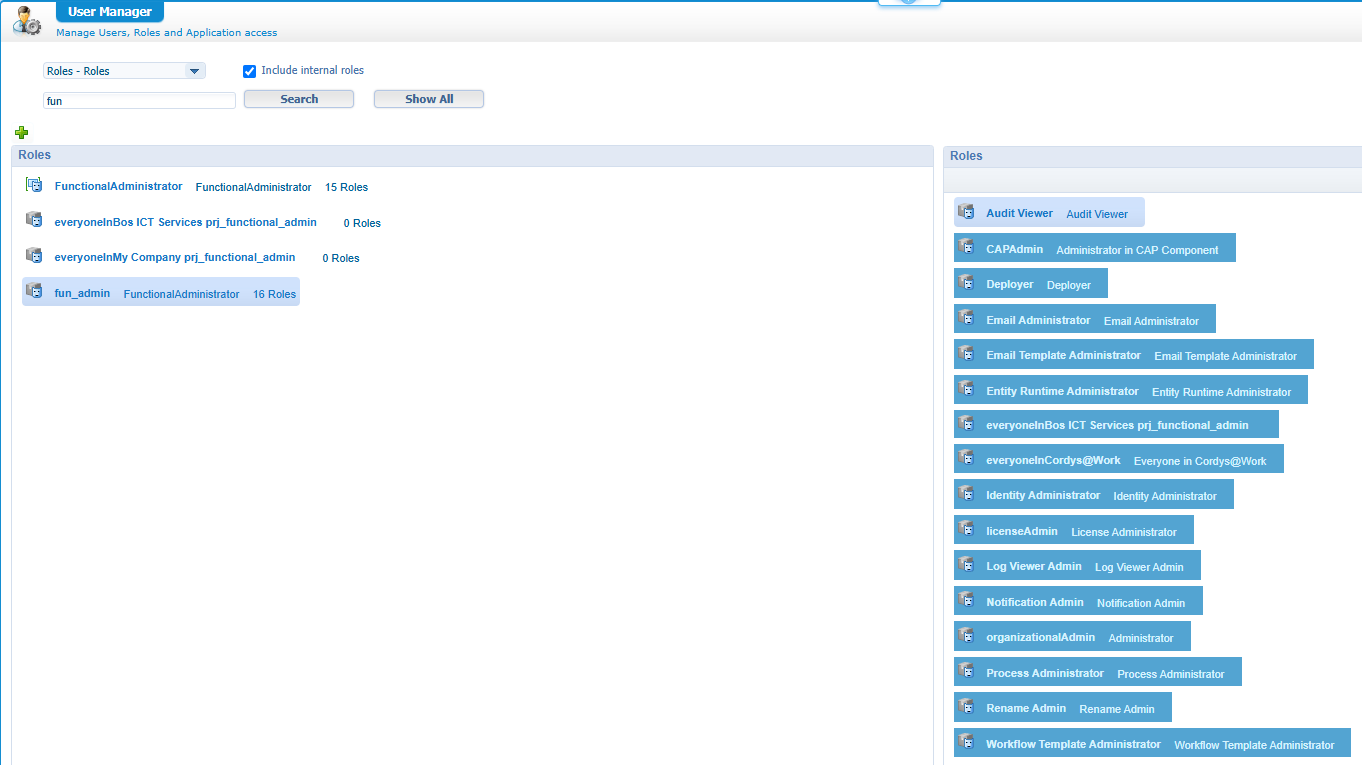This screenshot has height=765, width=1362.
Task: Click the Audit Viewer role icon
Action: tap(966, 212)
